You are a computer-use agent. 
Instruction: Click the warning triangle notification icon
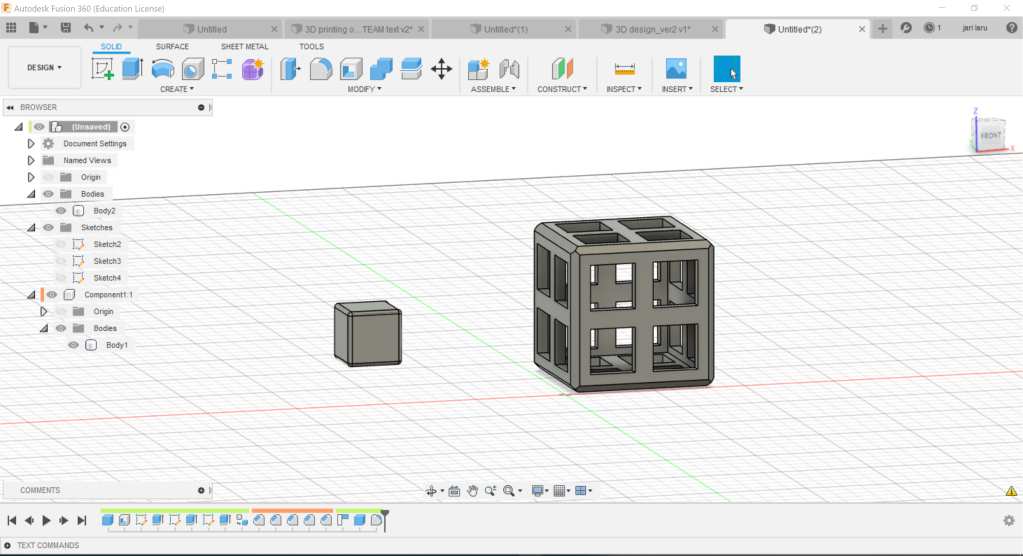pyautogui.click(x=1011, y=491)
